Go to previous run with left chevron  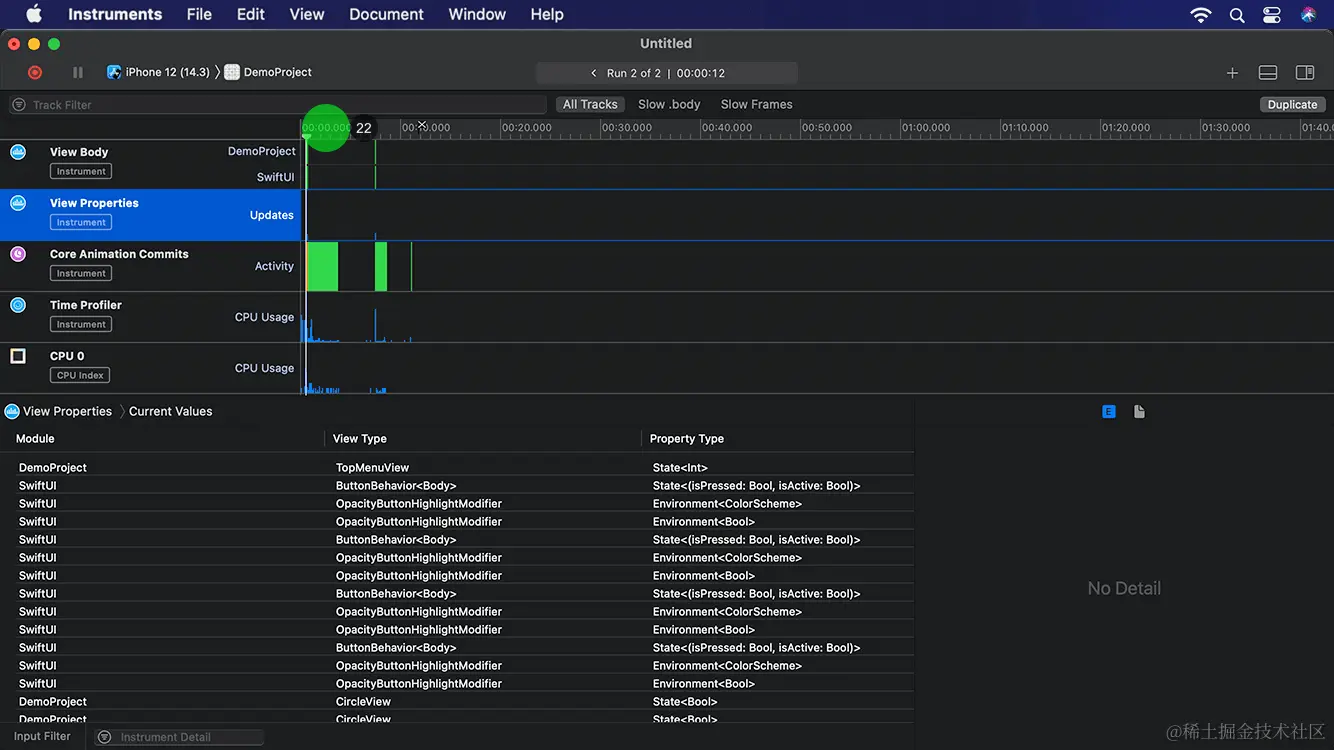[x=594, y=73]
